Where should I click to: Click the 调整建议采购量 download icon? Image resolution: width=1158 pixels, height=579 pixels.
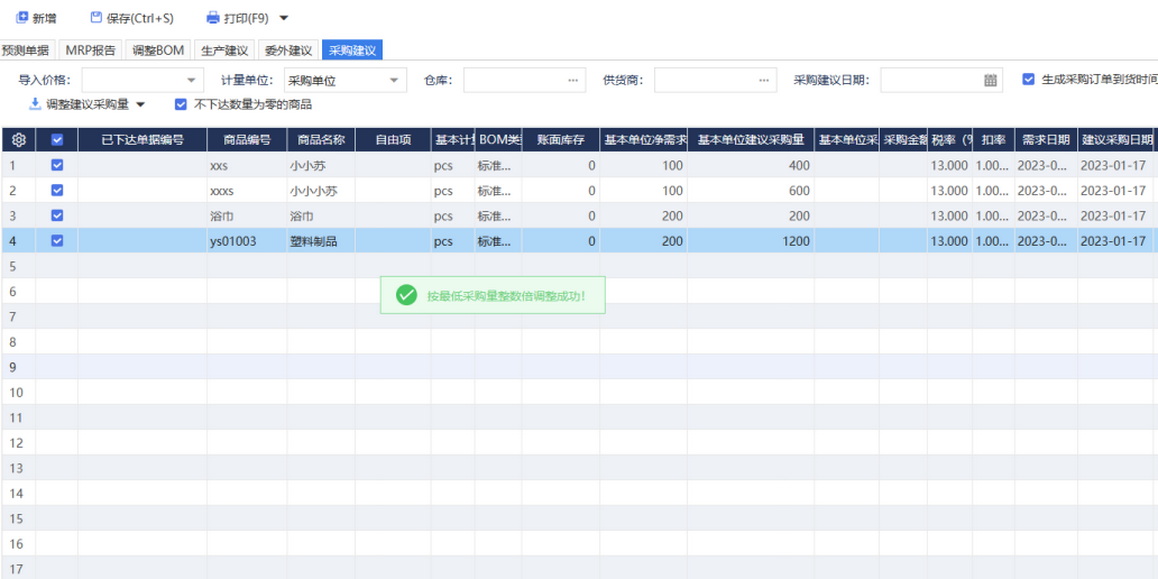tap(35, 104)
